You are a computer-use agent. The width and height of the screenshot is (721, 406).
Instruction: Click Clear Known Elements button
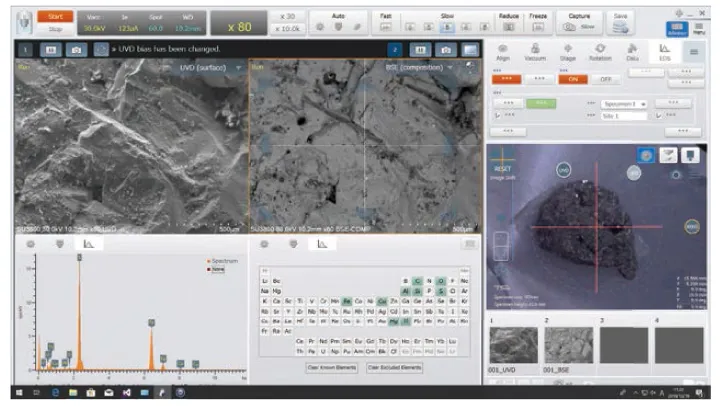tap(331, 367)
